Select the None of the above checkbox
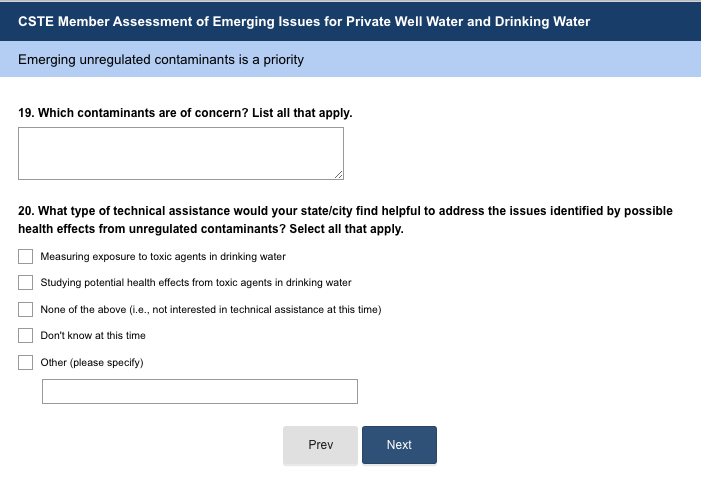This screenshot has width=701, height=494. click(26, 309)
